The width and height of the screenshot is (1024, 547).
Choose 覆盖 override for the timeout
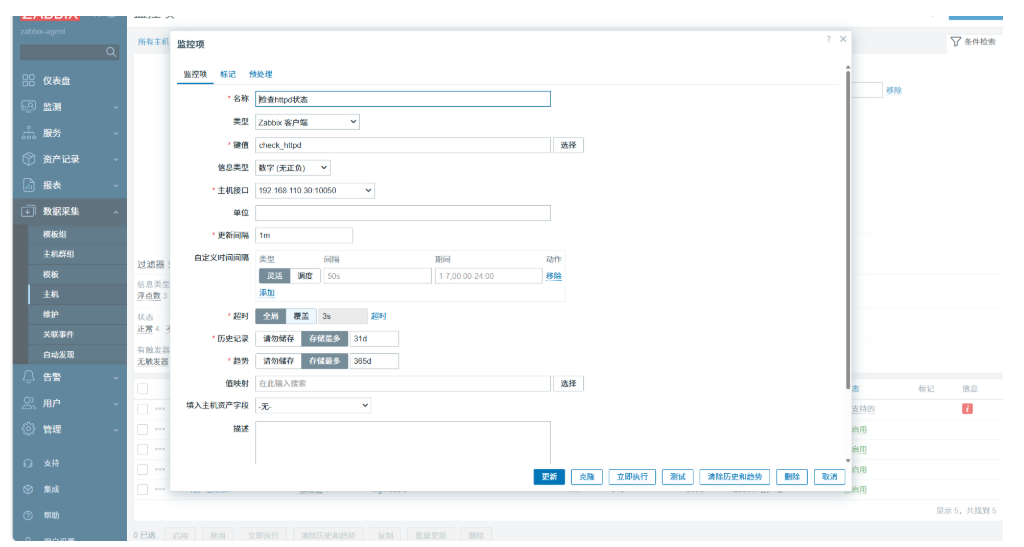tap(301, 316)
